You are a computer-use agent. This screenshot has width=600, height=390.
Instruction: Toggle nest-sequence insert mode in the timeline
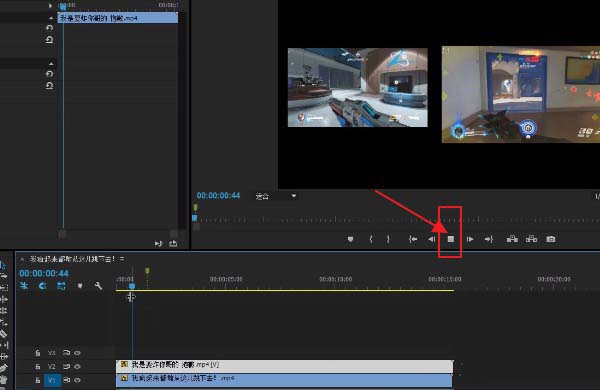(24, 286)
